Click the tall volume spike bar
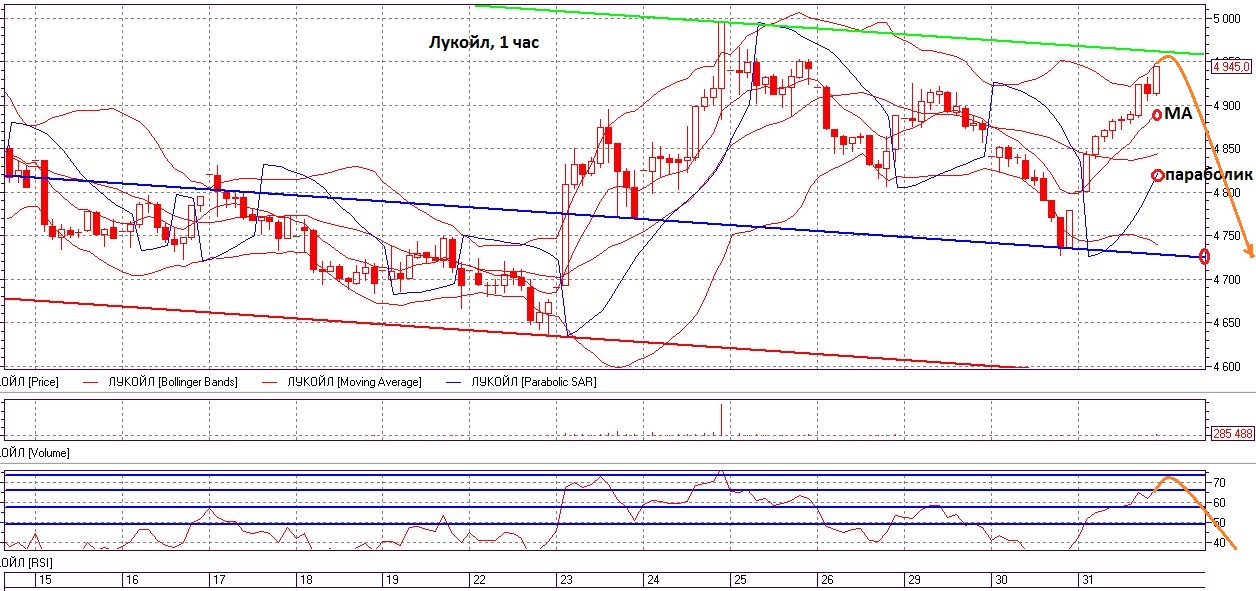This screenshot has width=1256, height=591. (x=720, y=419)
